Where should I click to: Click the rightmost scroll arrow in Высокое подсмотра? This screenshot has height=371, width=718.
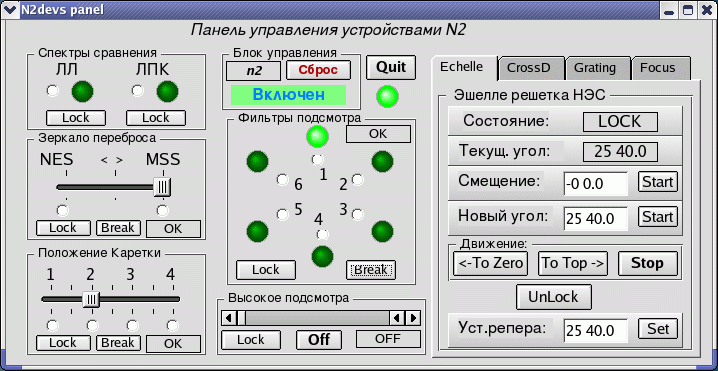413,318
